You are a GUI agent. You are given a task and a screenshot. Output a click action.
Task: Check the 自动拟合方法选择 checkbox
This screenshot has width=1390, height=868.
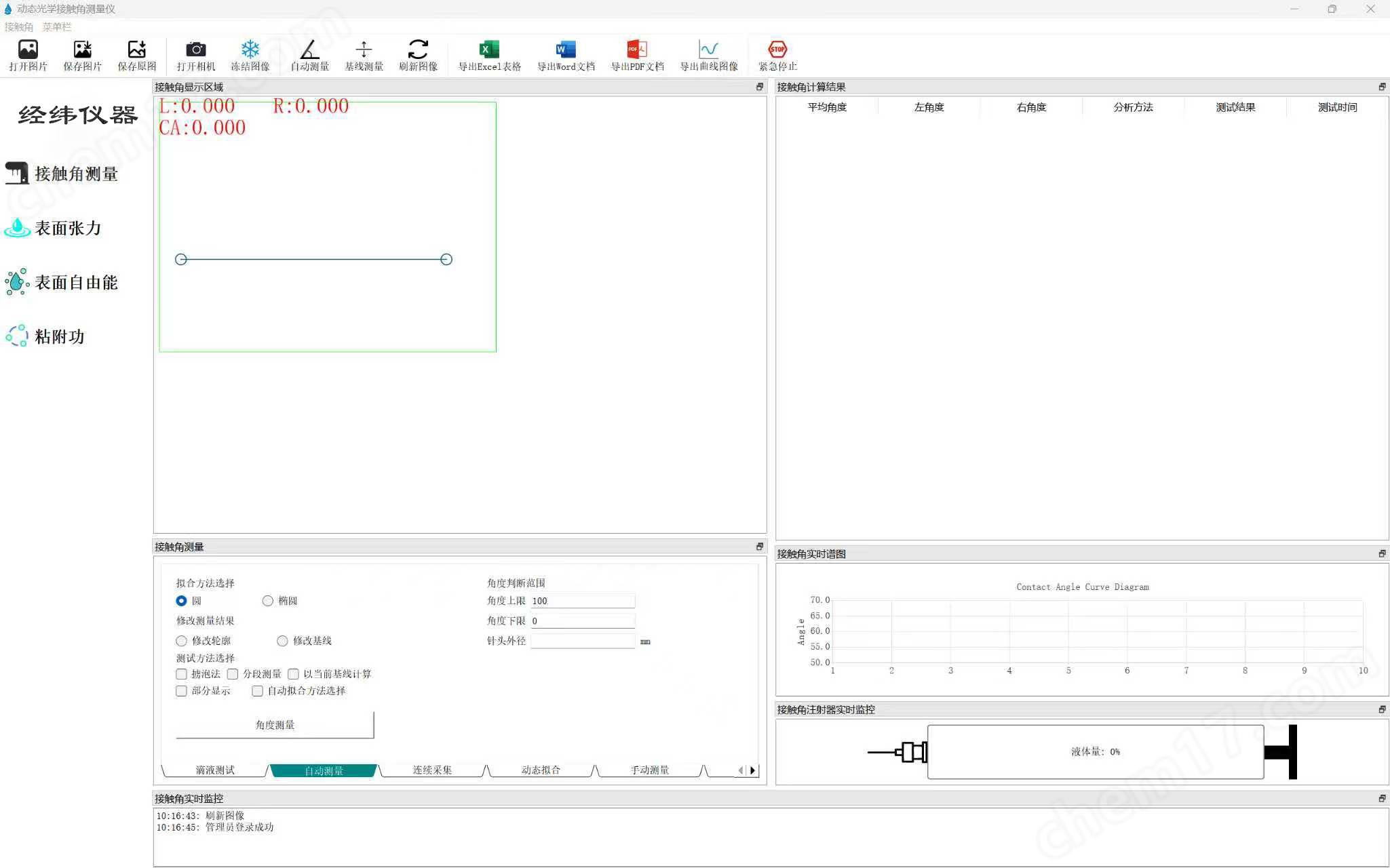pos(258,691)
